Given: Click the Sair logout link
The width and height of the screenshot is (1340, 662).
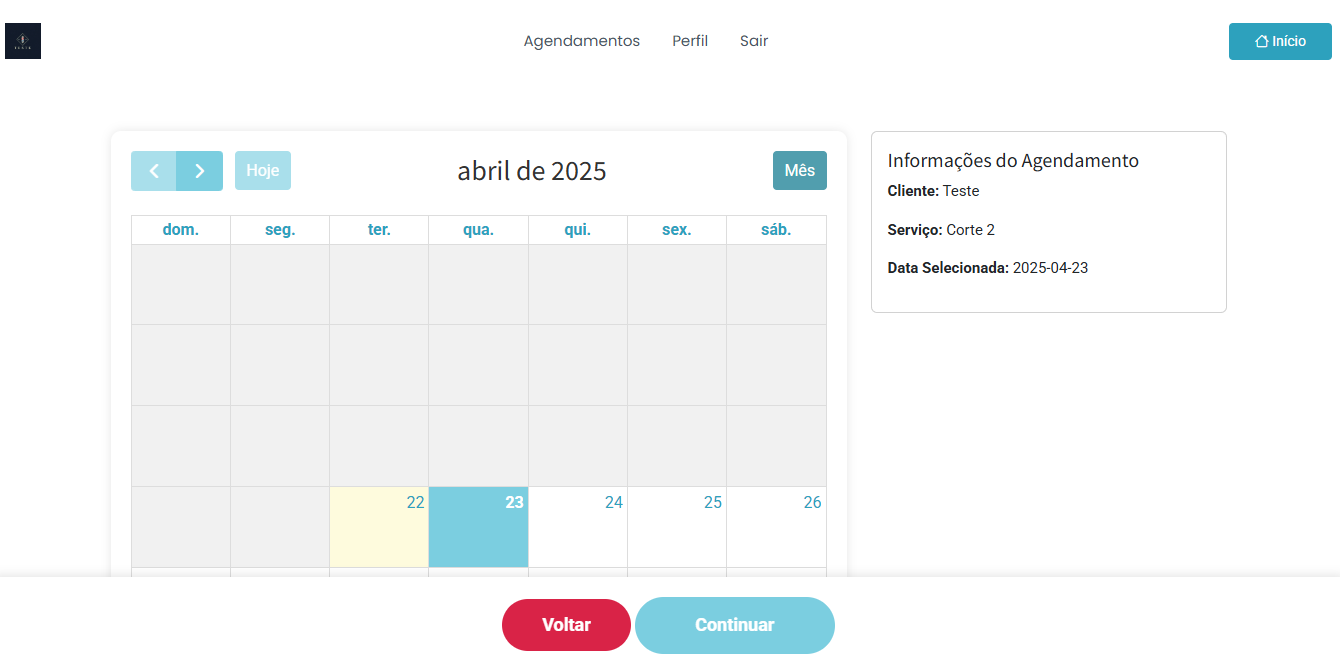Looking at the screenshot, I should click(754, 41).
